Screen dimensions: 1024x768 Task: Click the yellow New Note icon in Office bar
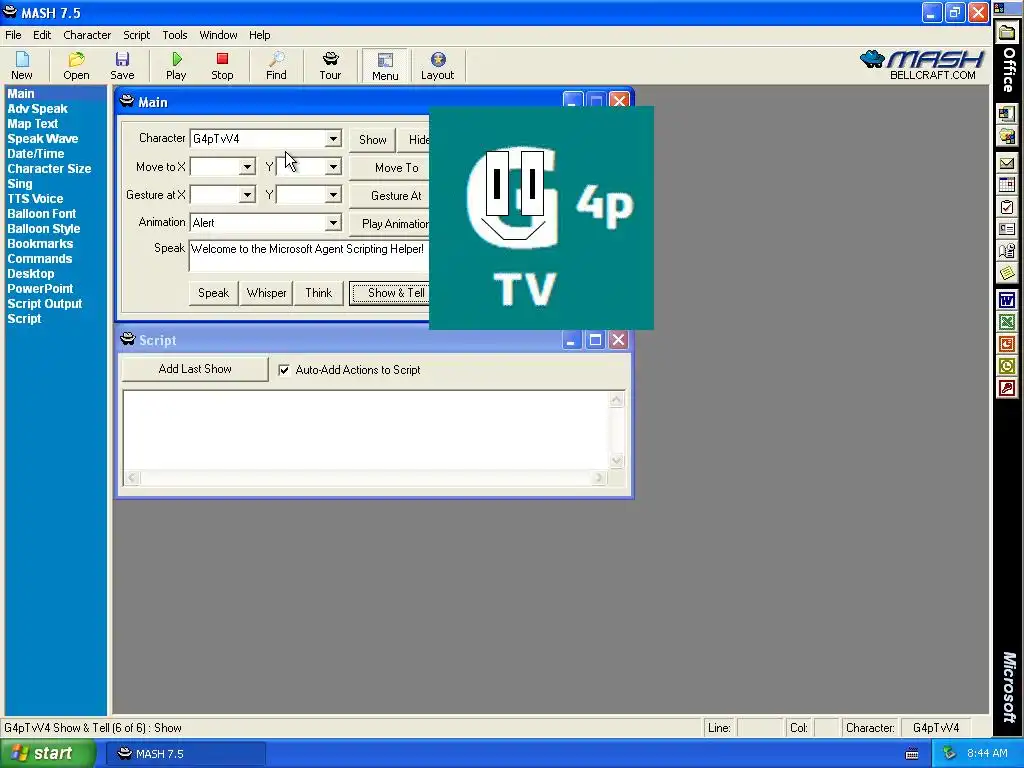click(1007, 273)
